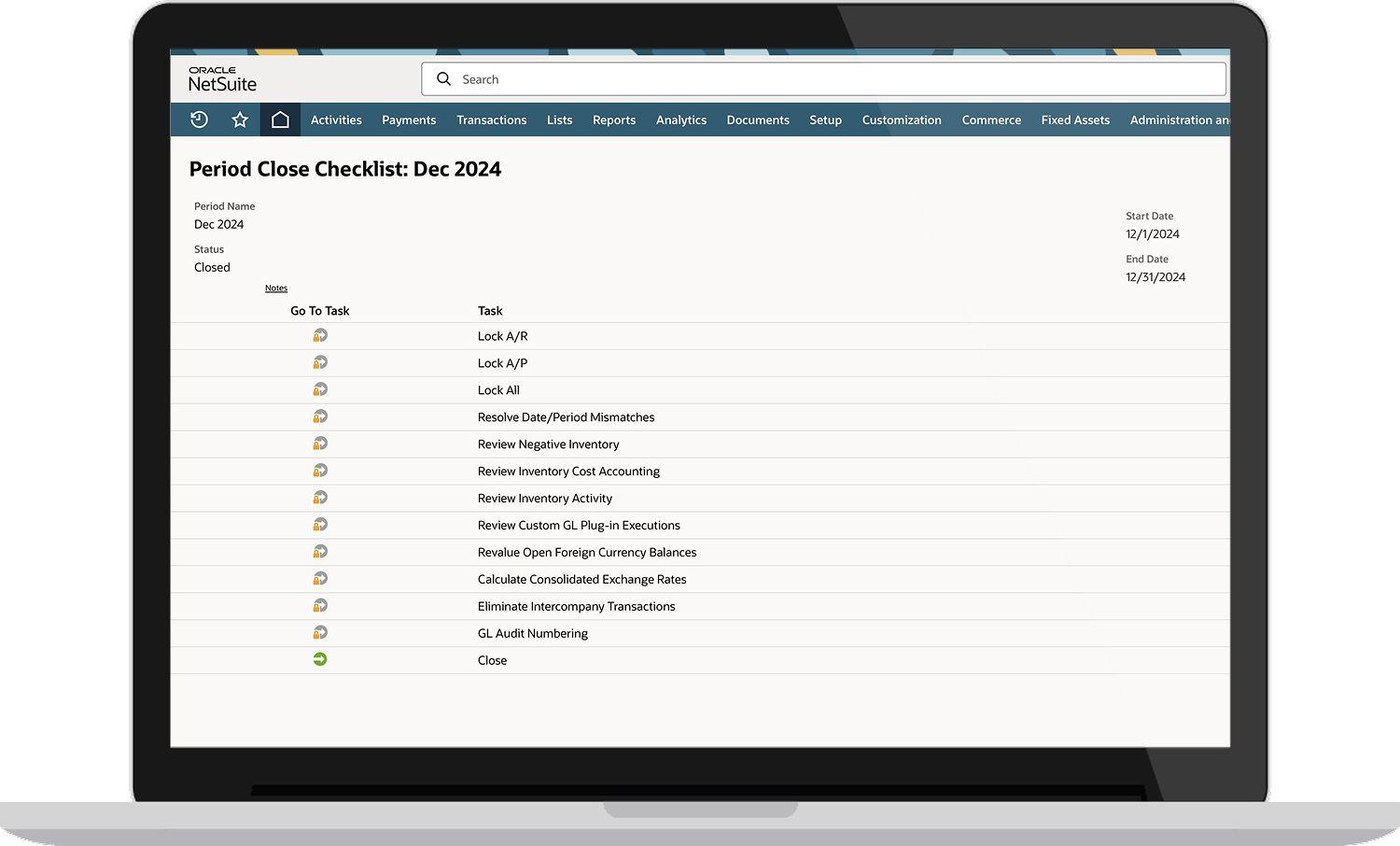The width and height of the screenshot is (1400, 846).
Task: Go to GL Audit Numbering task icon
Action: [x=320, y=633]
